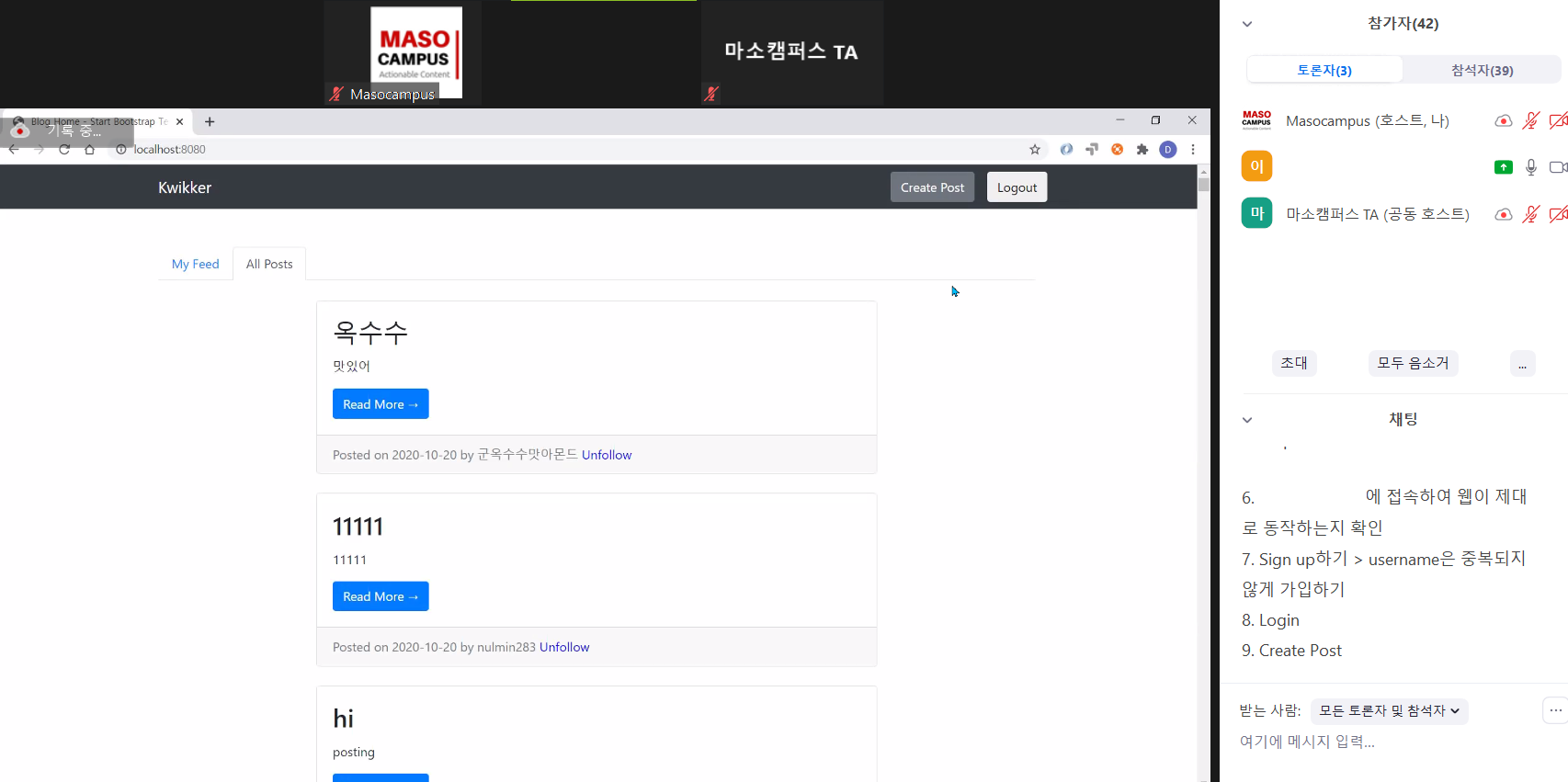The height and width of the screenshot is (782, 1568).
Task: Mute microphone of participant 이
Action: (x=1530, y=167)
